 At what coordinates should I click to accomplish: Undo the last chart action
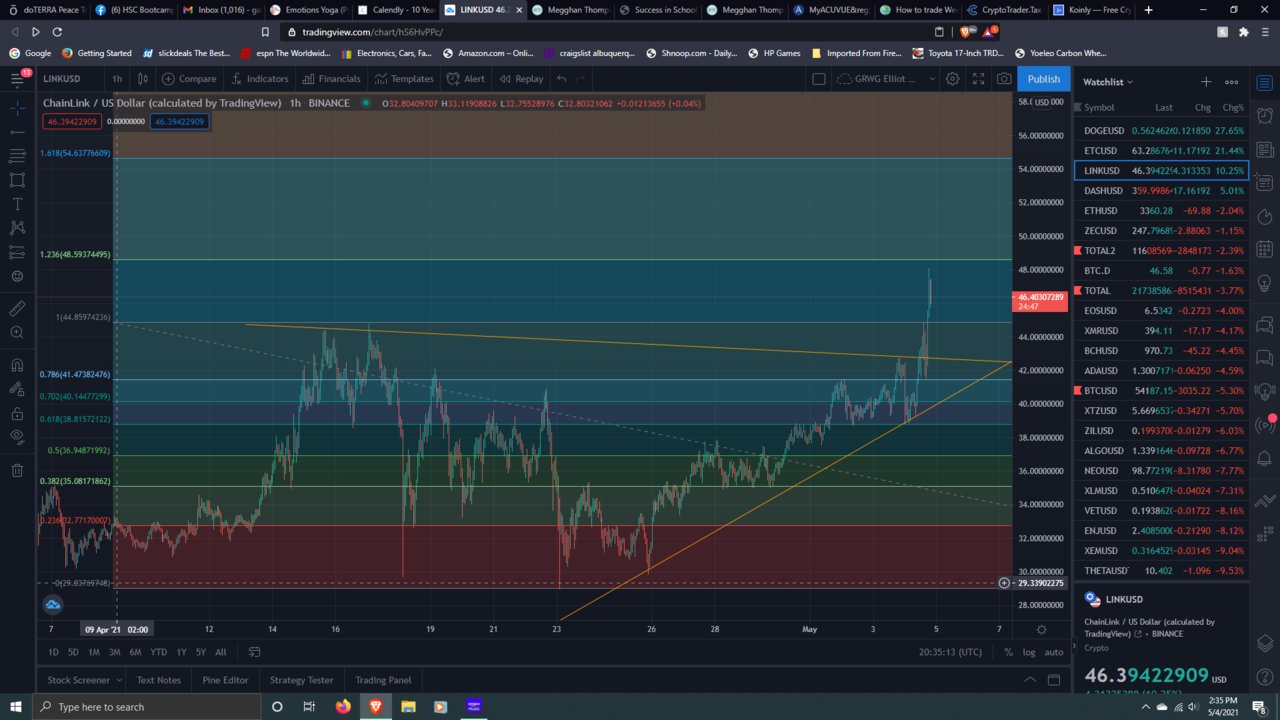click(561, 79)
